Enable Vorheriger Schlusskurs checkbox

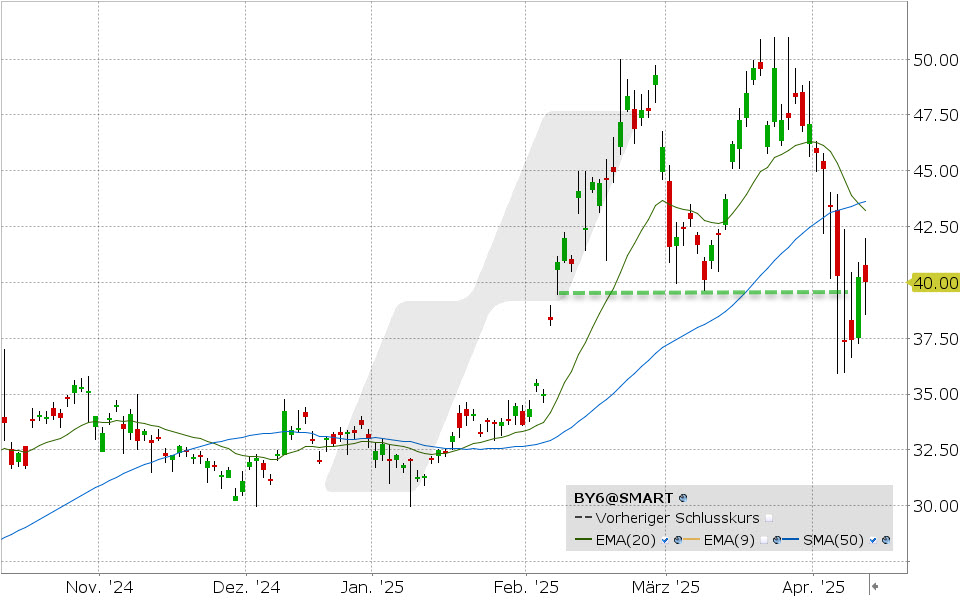pyautogui.click(x=769, y=518)
